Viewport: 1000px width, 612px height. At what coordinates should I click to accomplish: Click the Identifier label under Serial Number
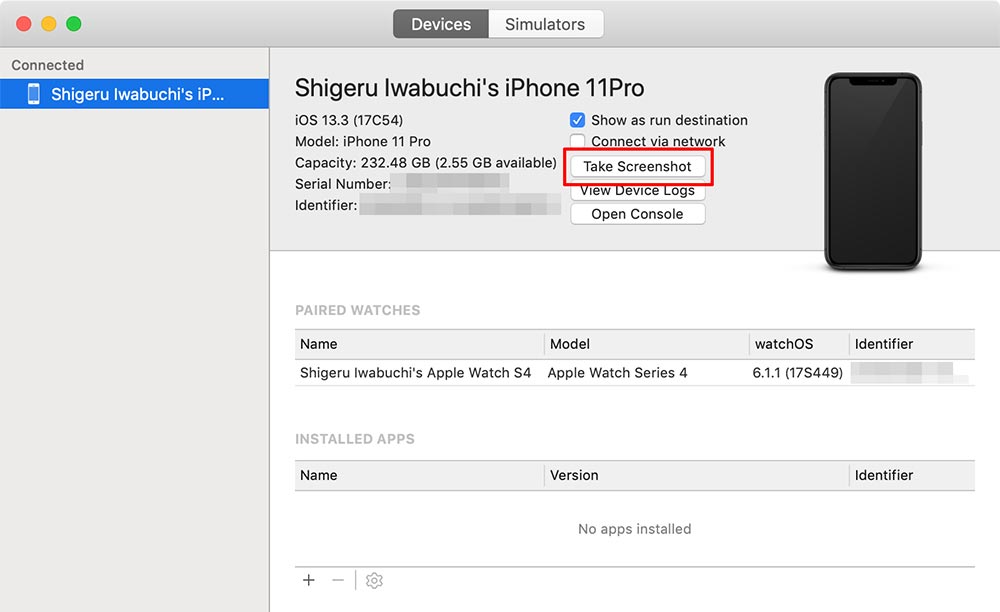click(x=326, y=205)
